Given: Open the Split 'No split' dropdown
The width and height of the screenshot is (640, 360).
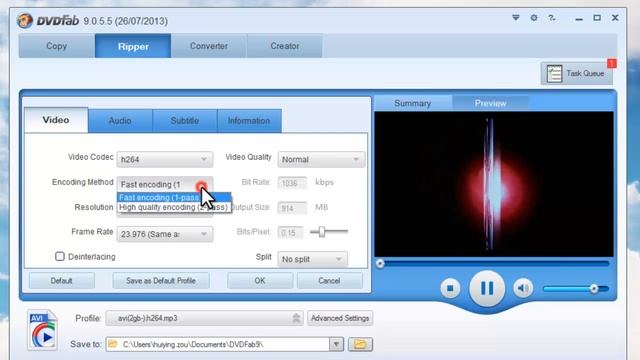Looking at the screenshot, I should tap(312, 259).
